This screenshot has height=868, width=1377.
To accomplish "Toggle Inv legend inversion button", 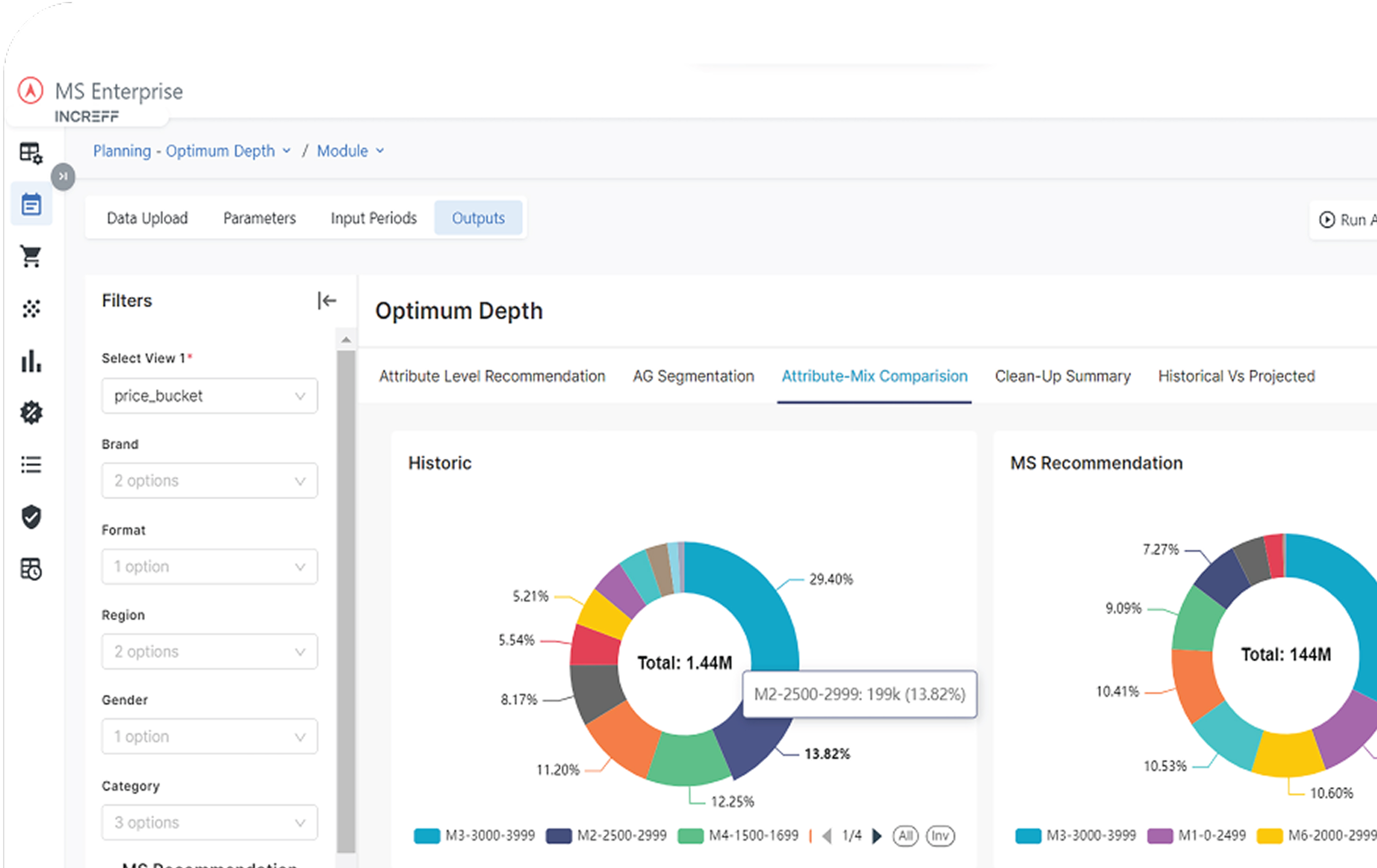I will (x=940, y=836).
